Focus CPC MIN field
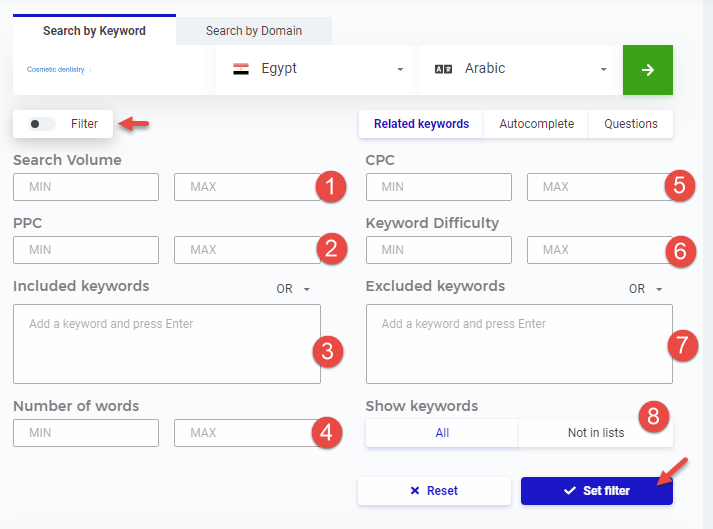 tap(439, 187)
